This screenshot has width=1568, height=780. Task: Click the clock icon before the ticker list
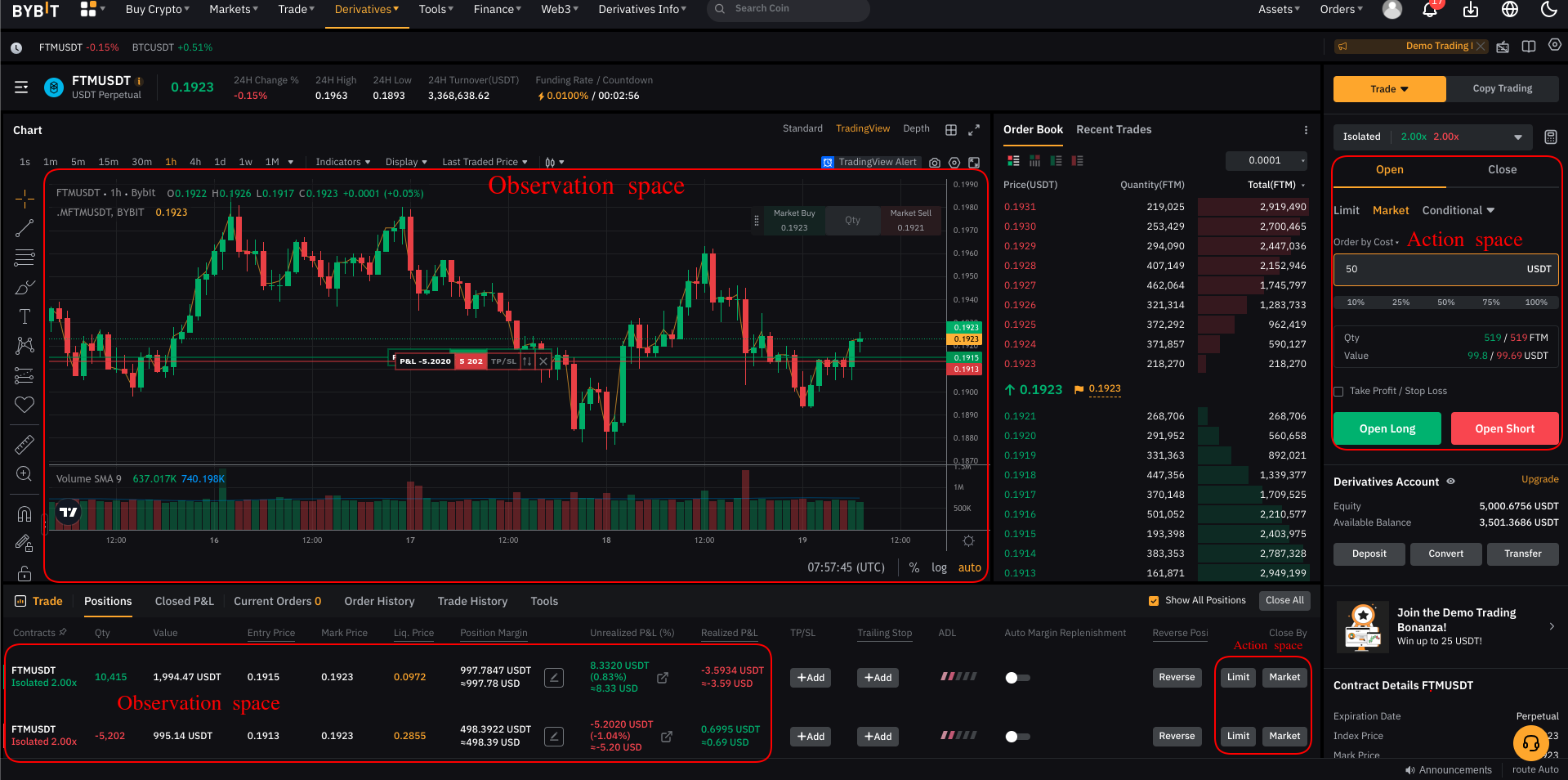[16, 48]
